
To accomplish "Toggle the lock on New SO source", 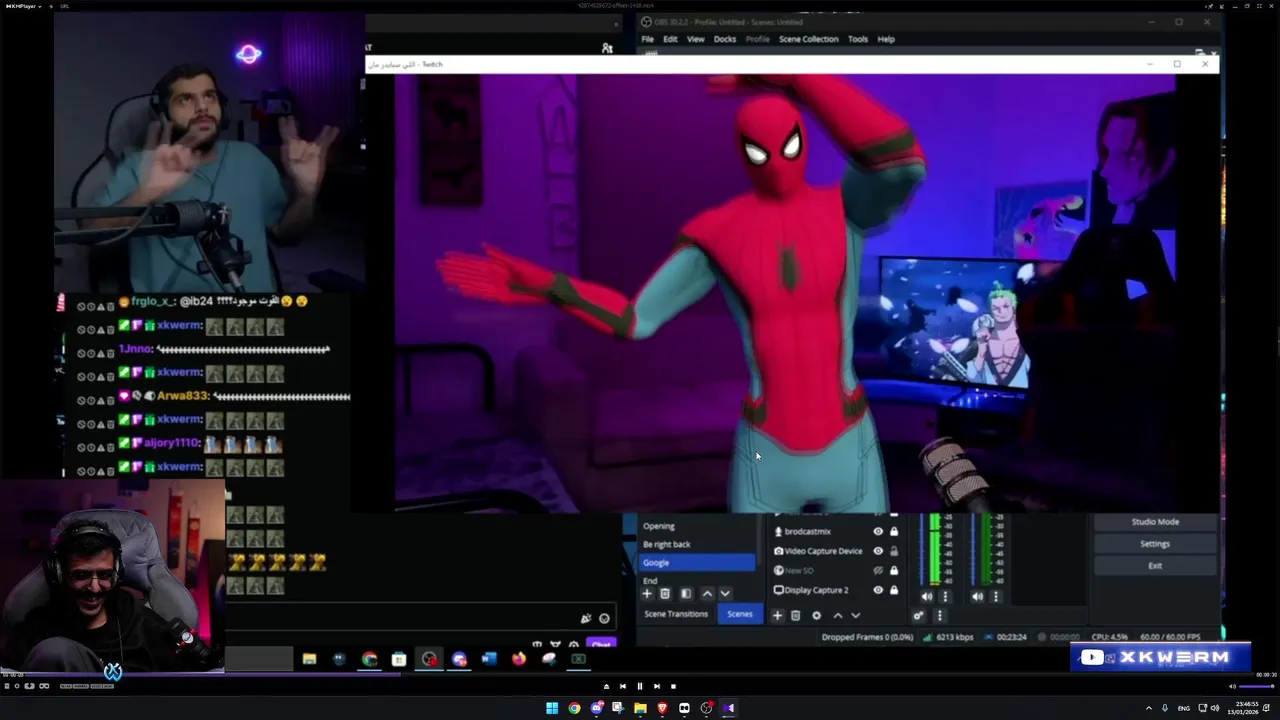I will point(894,571).
